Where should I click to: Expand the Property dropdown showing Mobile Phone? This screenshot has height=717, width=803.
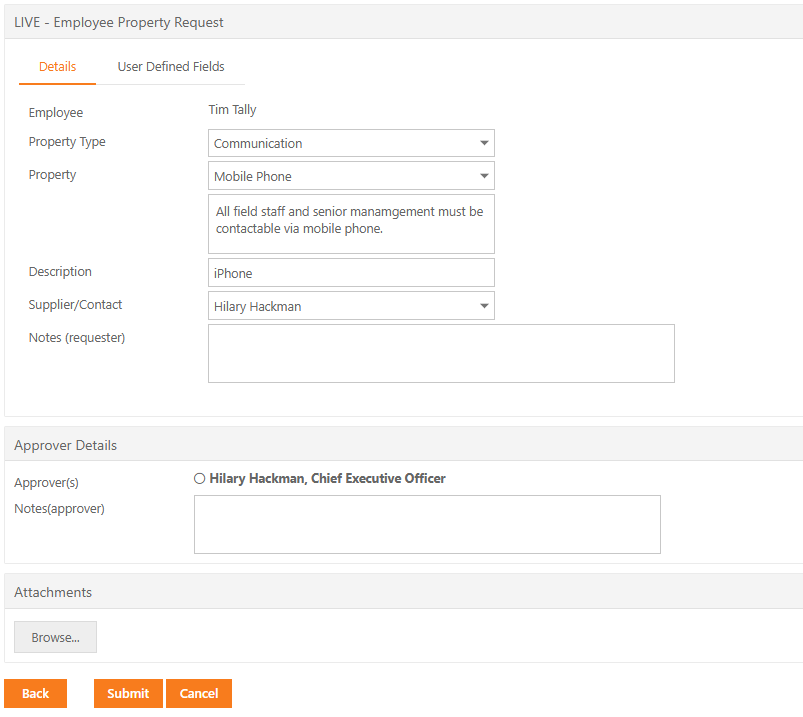[x=351, y=176]
